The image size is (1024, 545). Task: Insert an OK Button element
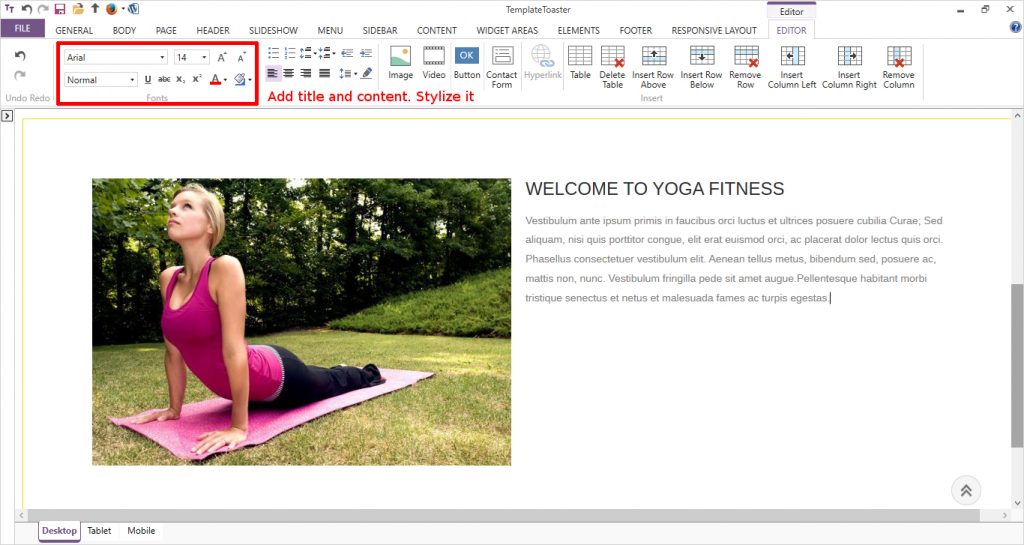(467, 62)
